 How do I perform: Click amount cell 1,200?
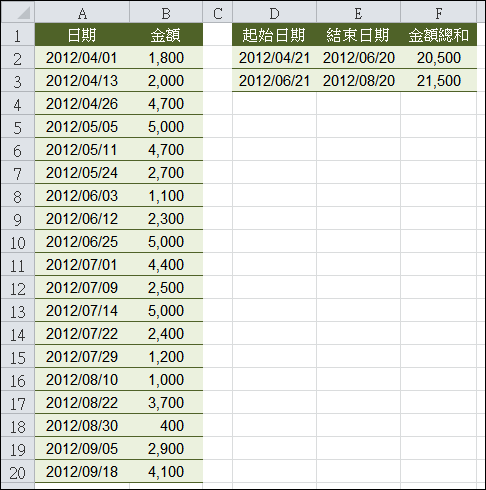tap(166, 357)
